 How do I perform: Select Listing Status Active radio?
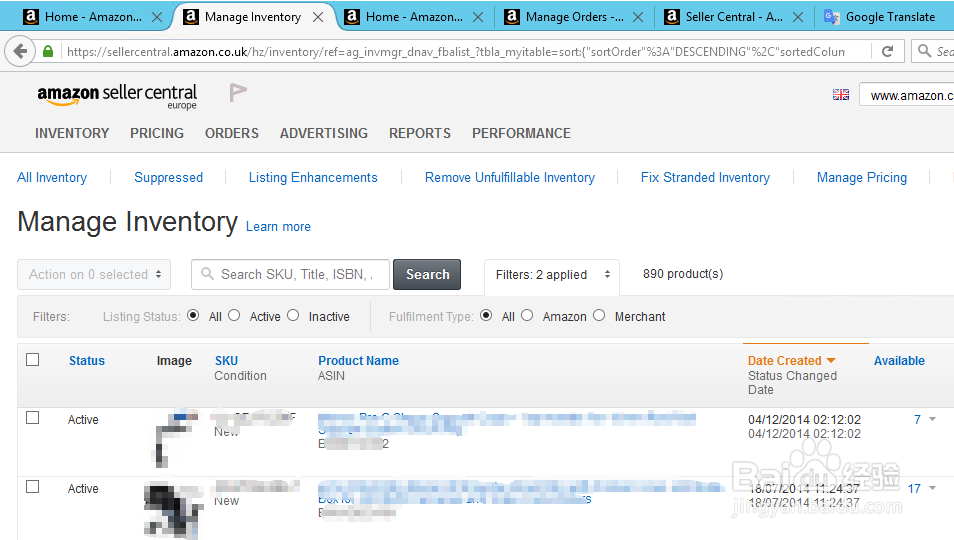[234, 316]
